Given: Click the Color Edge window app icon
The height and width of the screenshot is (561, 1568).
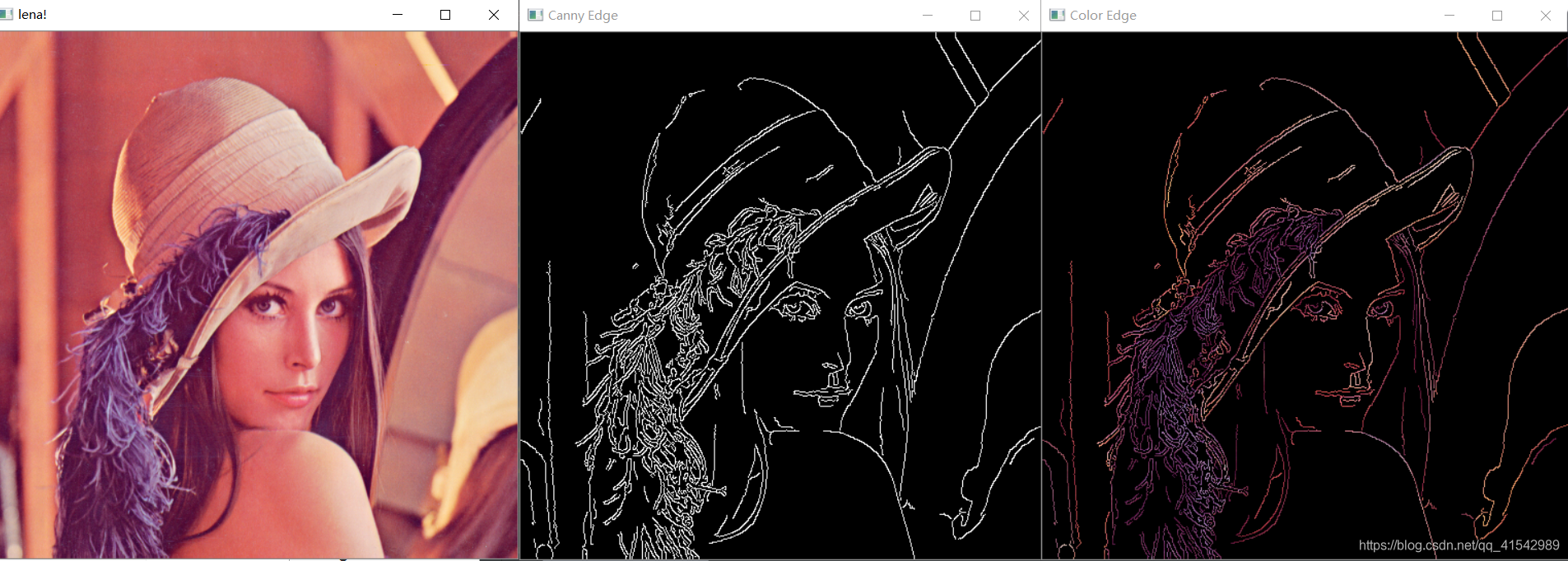Looking at the screenshot, I should pyautogui.click(x=1057, y=15).
